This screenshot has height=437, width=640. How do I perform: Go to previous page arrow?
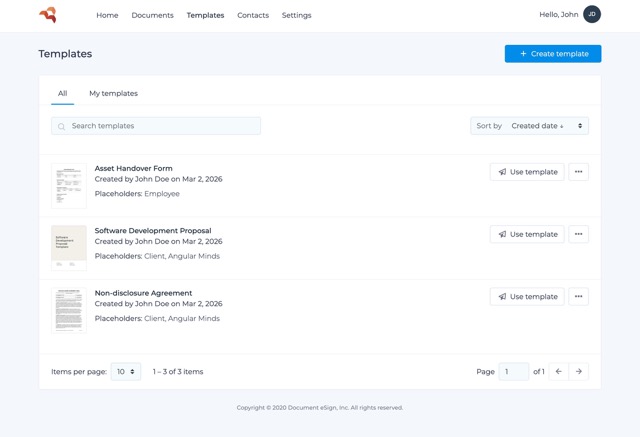tap(558, 371)
